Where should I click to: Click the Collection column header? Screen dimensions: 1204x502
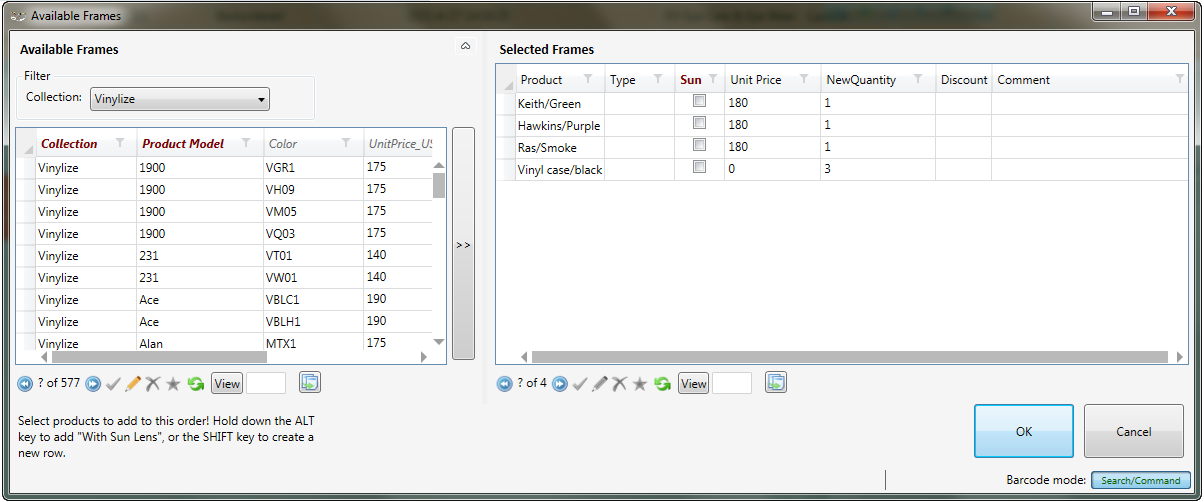(x=69, y=144)
